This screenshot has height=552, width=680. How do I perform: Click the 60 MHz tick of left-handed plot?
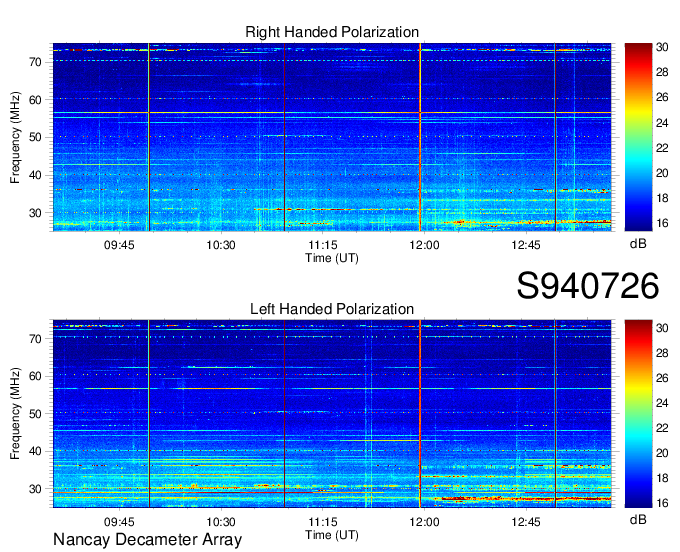tap(36, 376)
